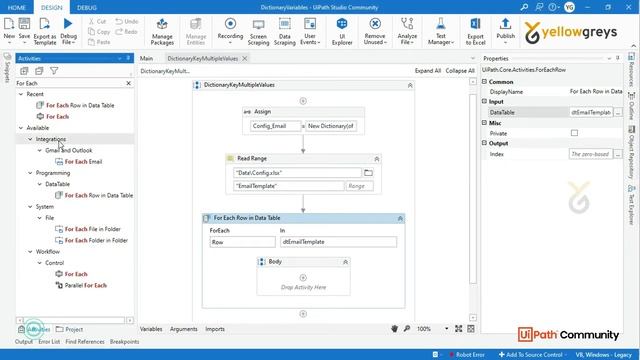Click Expand all icon in Activities panel
Screen dimensions: 640x360
click(x=24, y=71)
